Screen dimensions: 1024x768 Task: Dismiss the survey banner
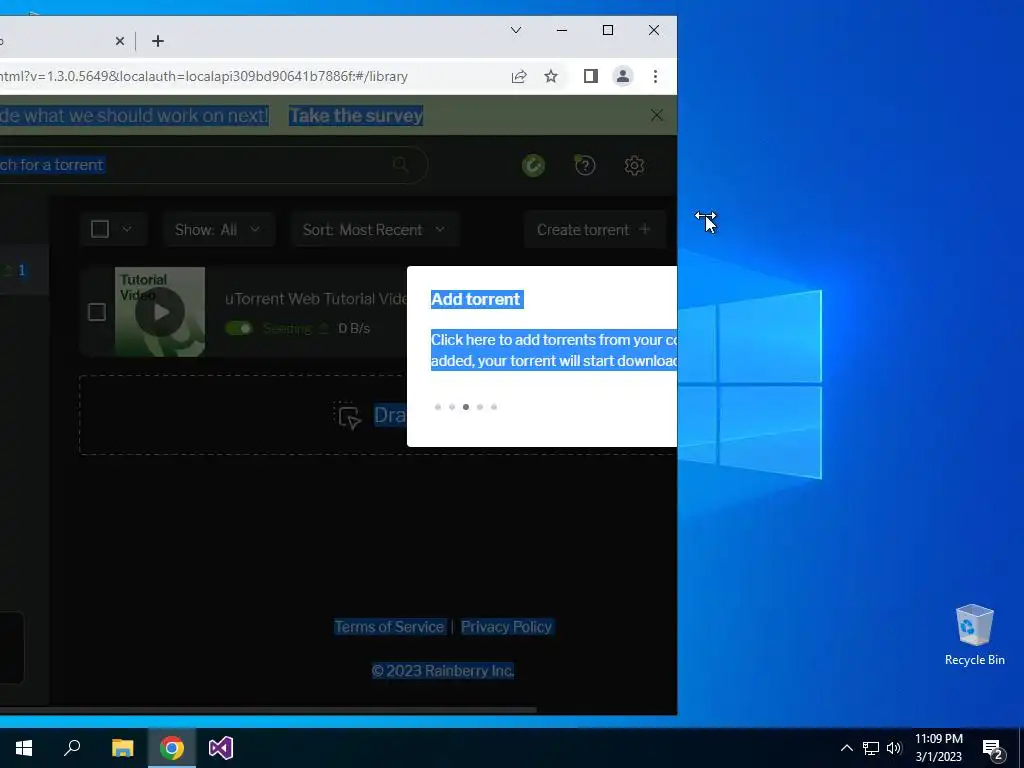pos(656,116)
